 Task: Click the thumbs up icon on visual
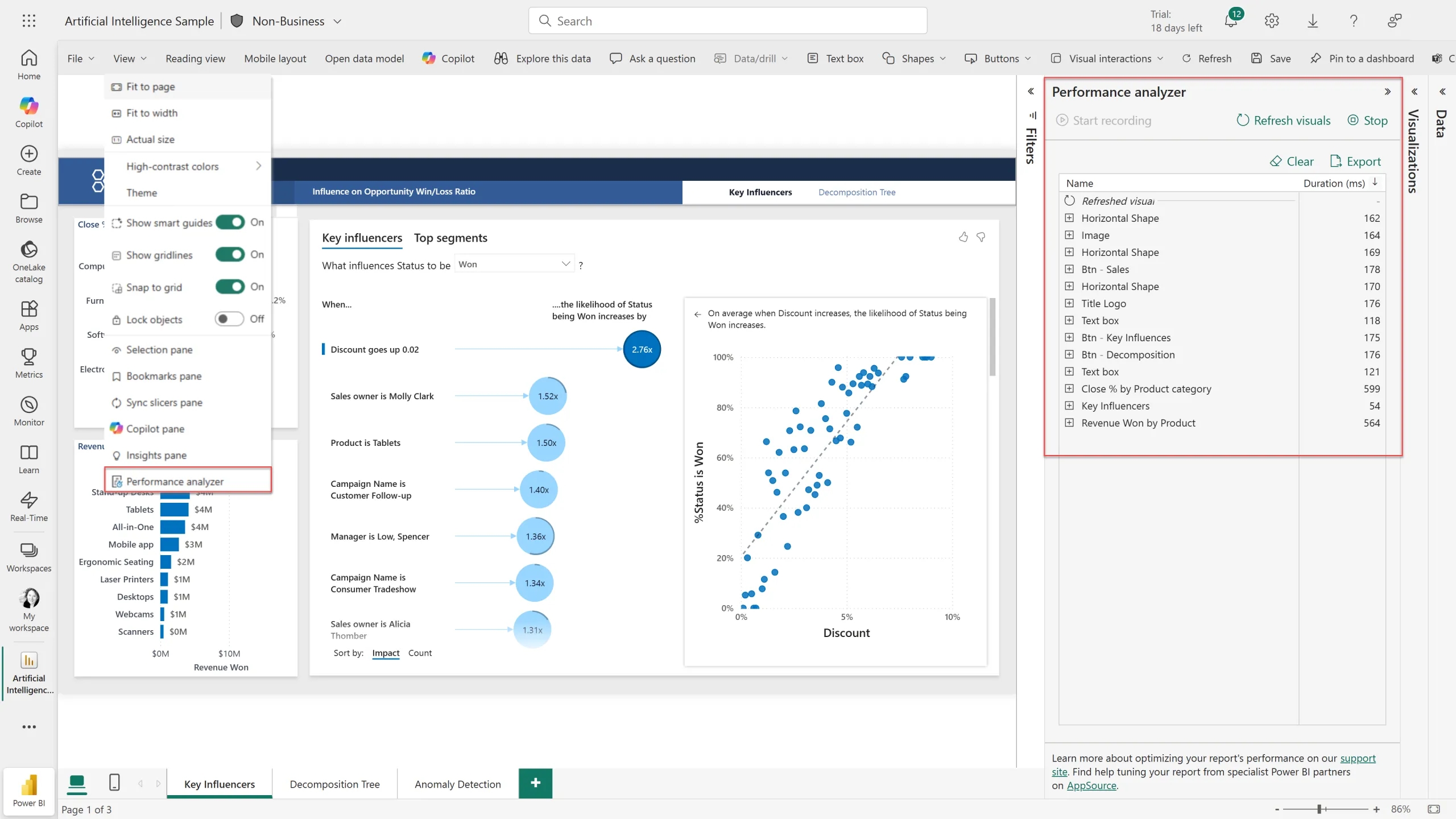click(x=963, y=237)
